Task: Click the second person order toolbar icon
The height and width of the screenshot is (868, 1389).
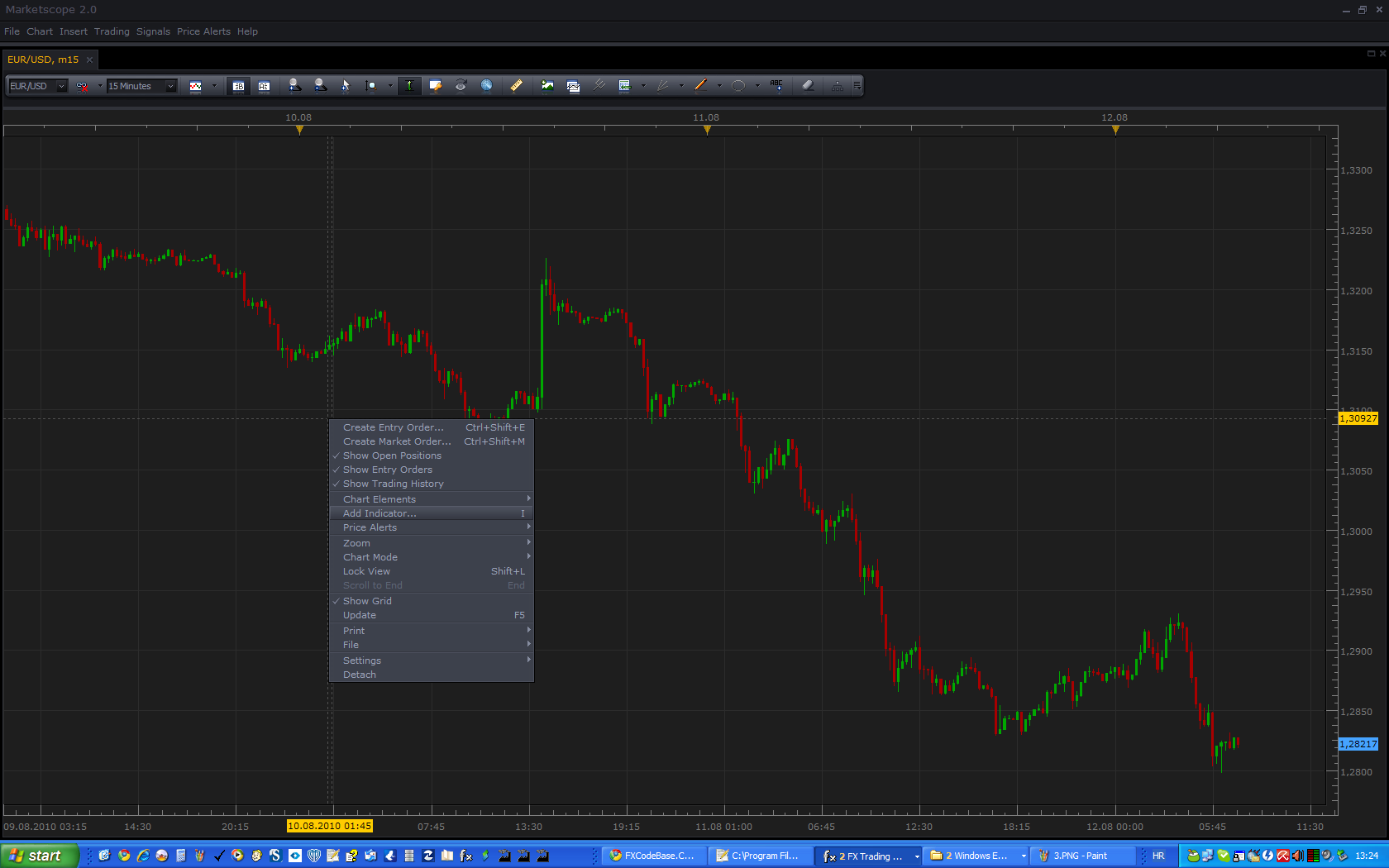Action: (320, 85)
